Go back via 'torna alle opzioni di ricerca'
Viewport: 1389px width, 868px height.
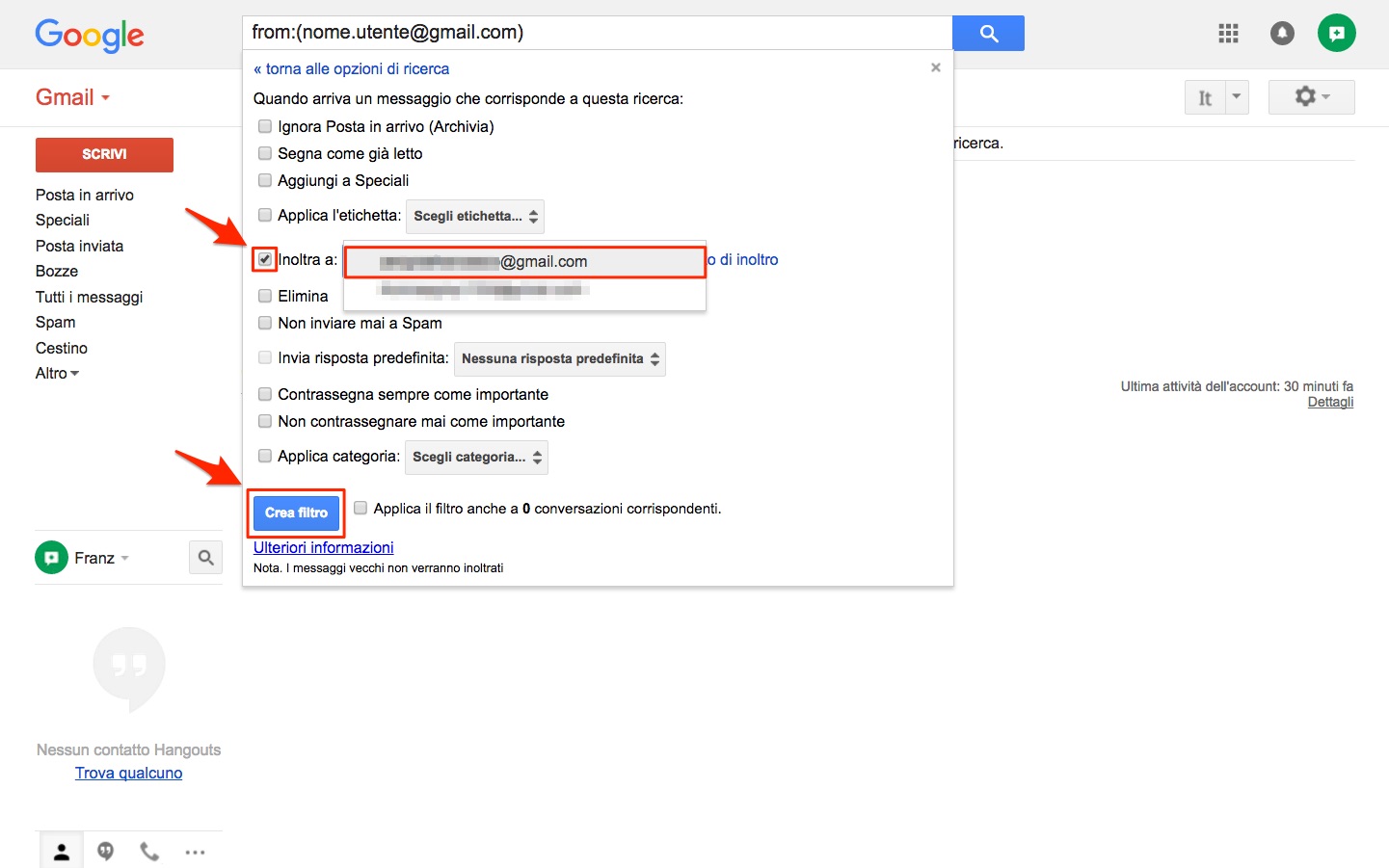(x=352, y=68)
